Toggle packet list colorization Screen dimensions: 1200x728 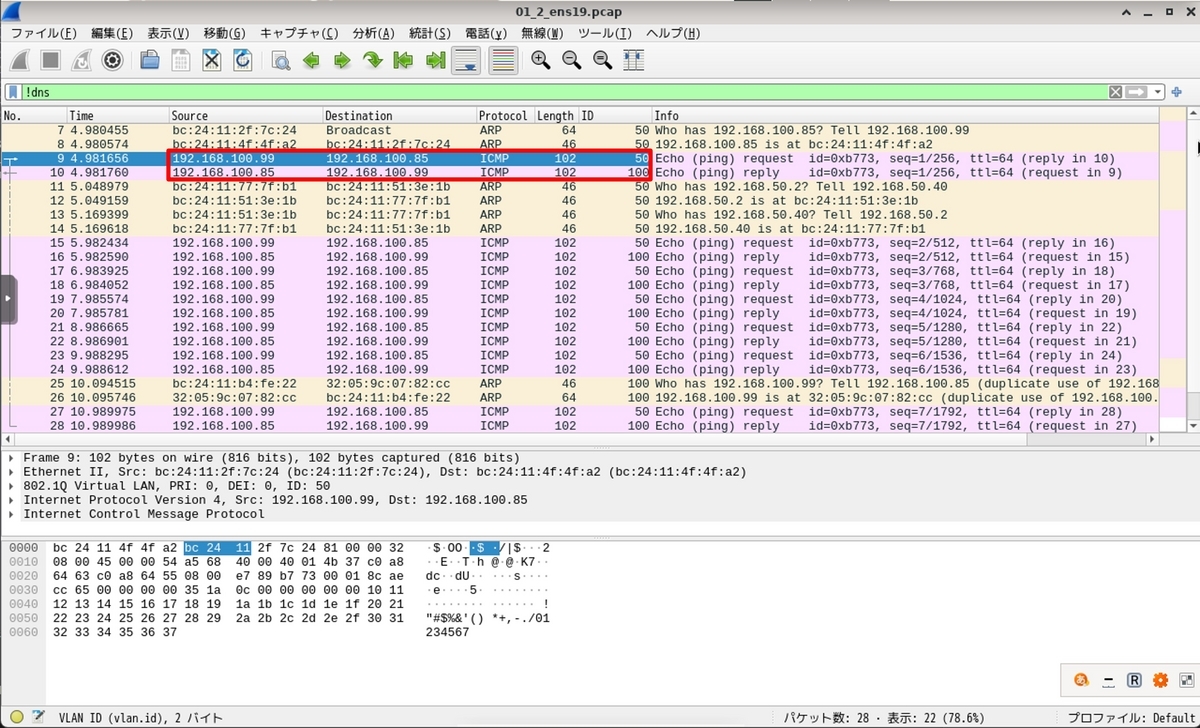point(503,60)
